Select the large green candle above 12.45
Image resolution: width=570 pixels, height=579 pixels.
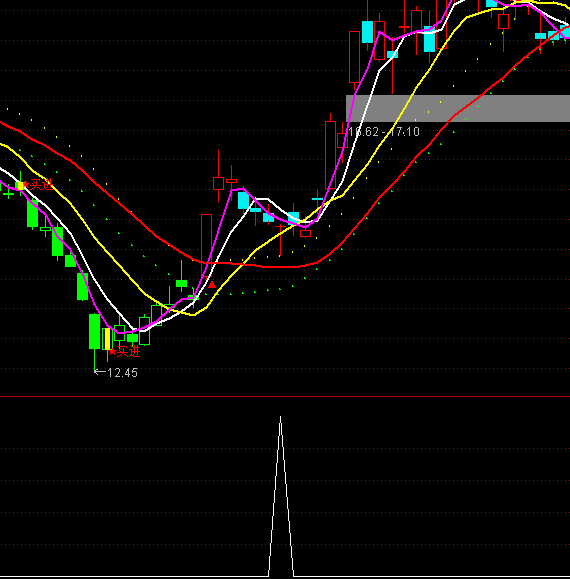coord(95,331)
